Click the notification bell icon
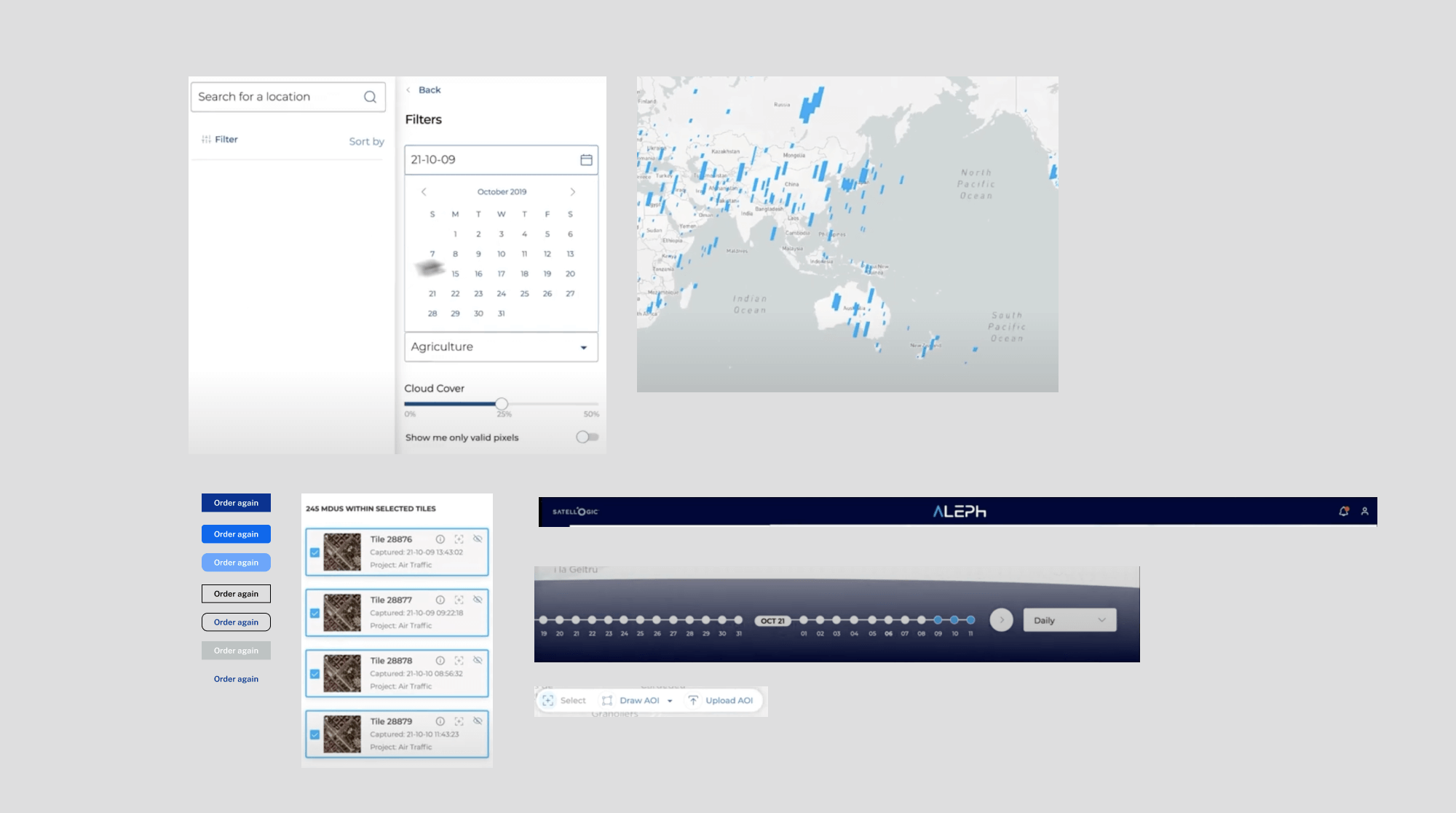 click(x=1344, y=512)
